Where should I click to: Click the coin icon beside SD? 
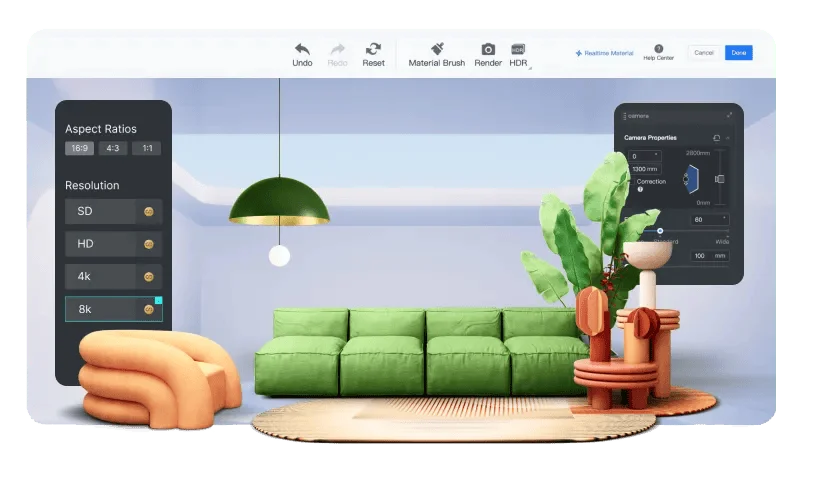click(148, 212)
